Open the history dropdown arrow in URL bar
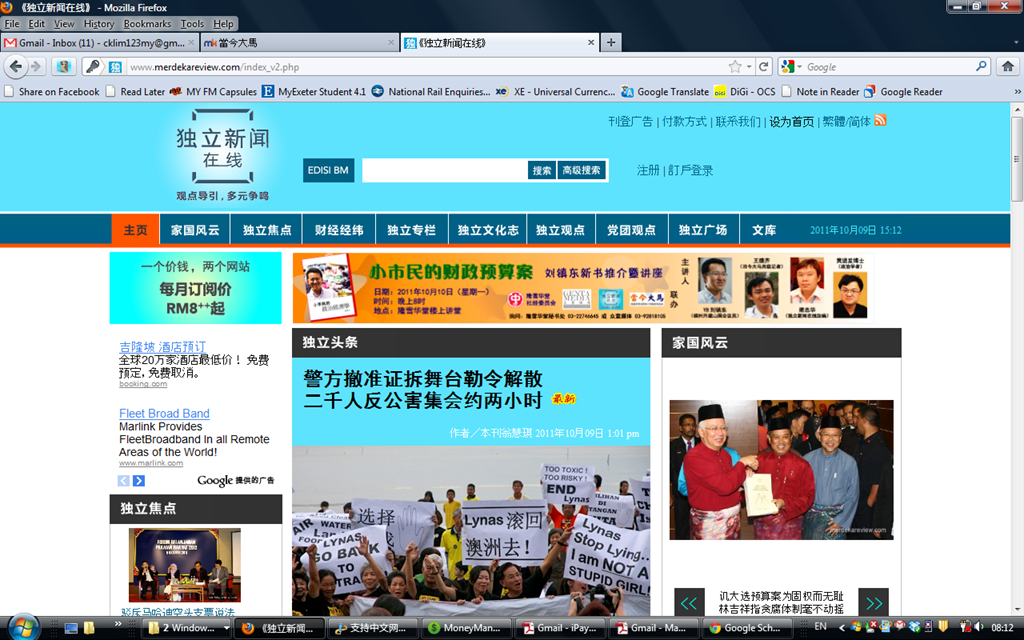The height and width of the screenshot is (640, 1024). point(750,67)
